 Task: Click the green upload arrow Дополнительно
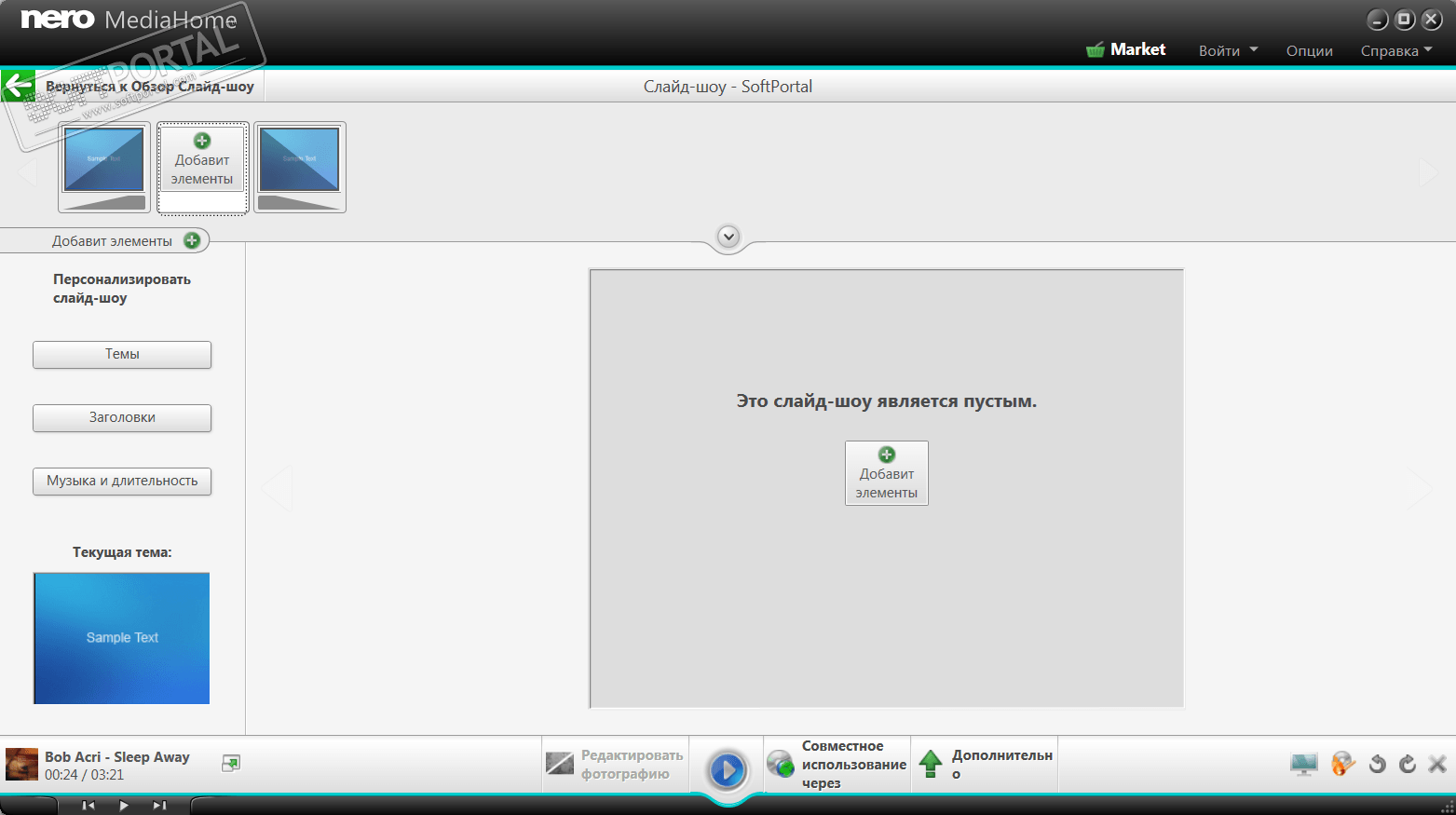point(931,764)
